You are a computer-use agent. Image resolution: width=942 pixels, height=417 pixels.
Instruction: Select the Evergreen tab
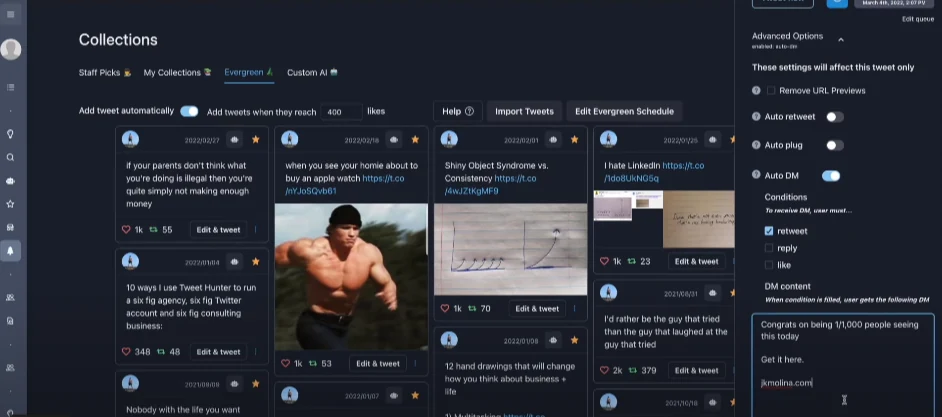point(249,72)
